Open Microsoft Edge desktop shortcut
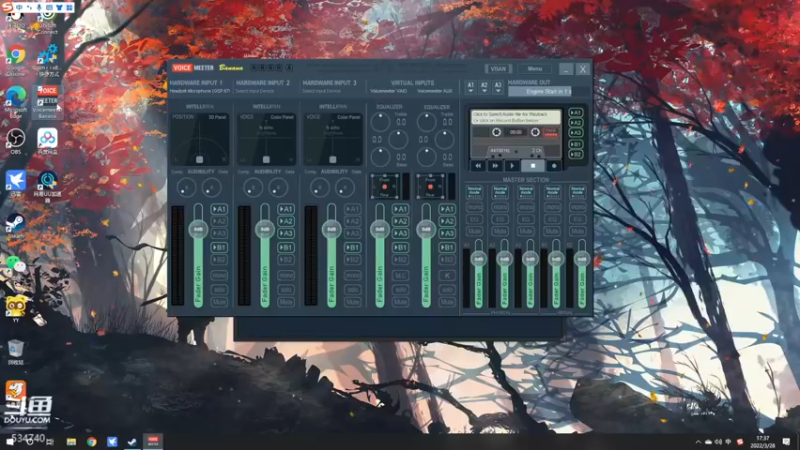This screenshot has width=800, height=450. tap(16, 102)
